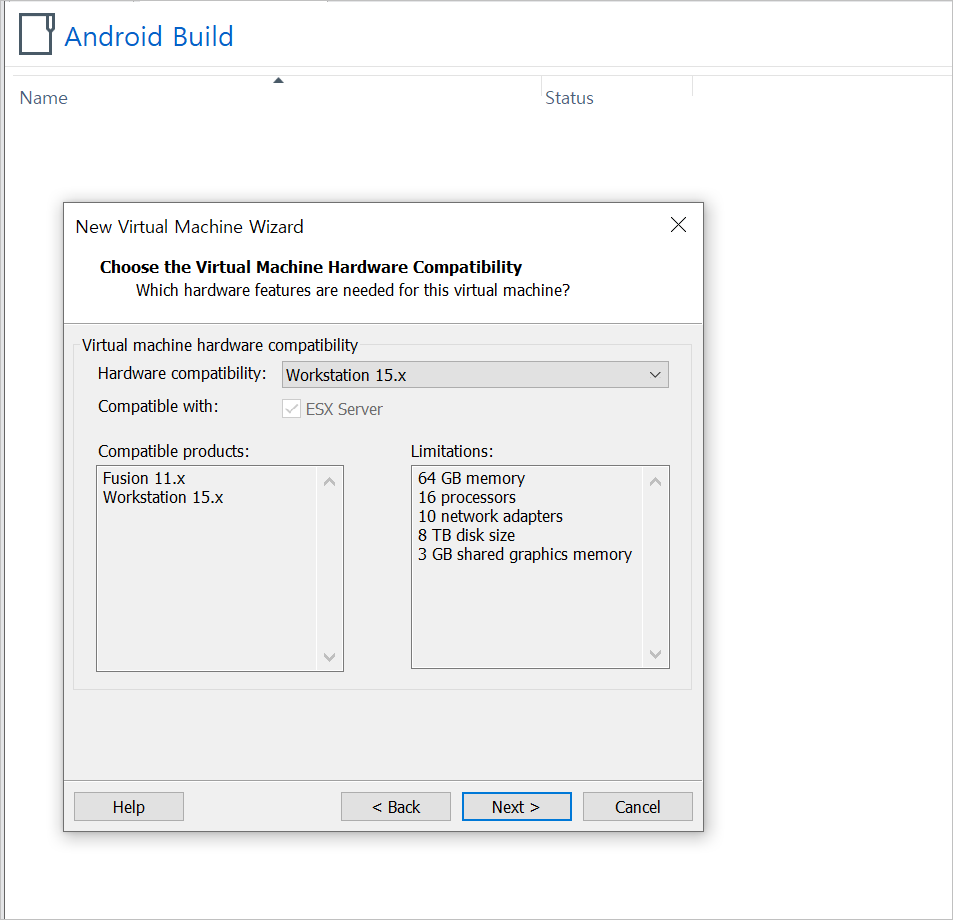Screen dimensions: 953x920
Task: Click down arrow of Limitations scrollbar
Action: click(x=655, y=654)
